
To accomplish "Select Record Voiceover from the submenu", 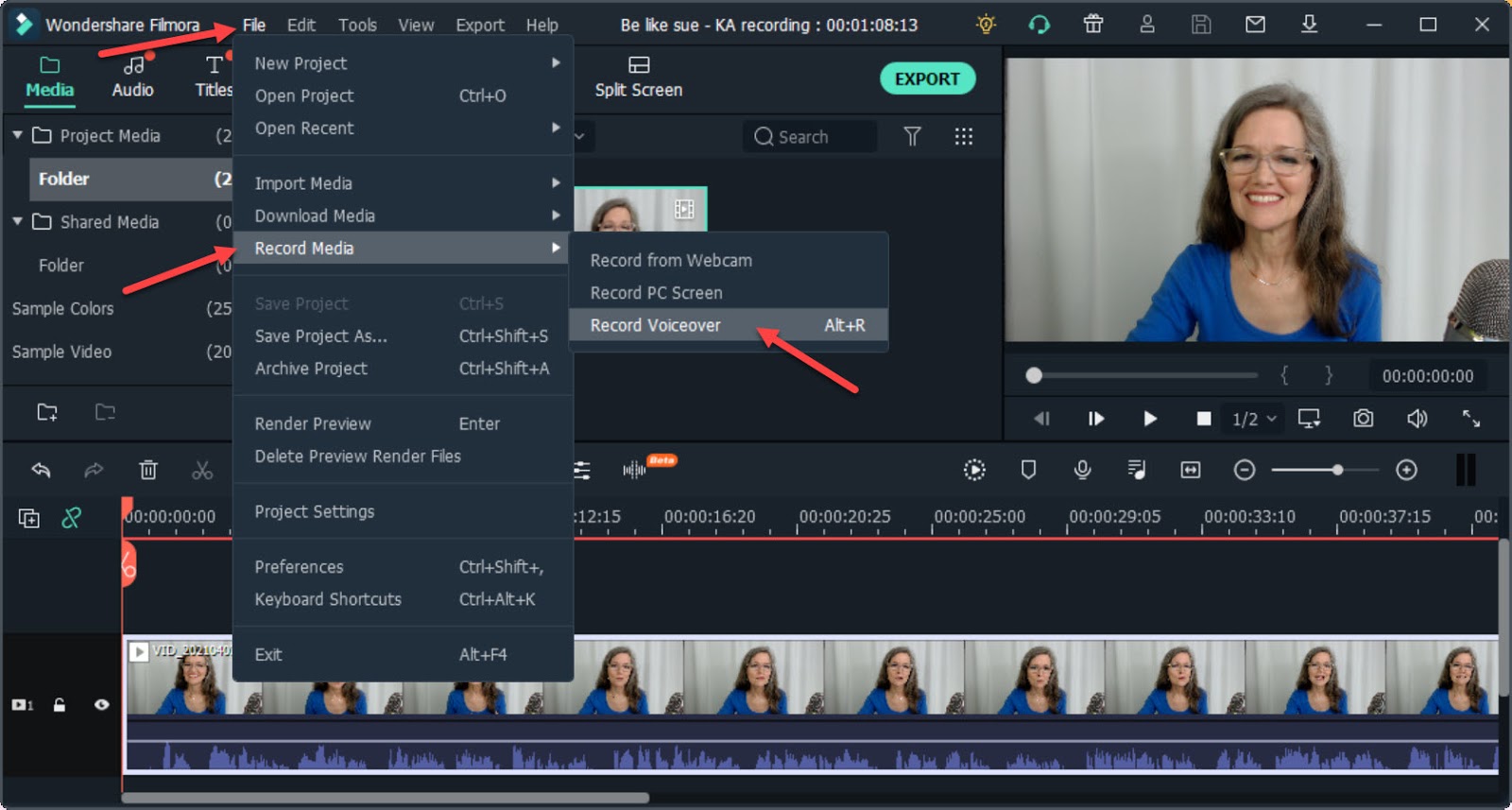I will point(656,325).
